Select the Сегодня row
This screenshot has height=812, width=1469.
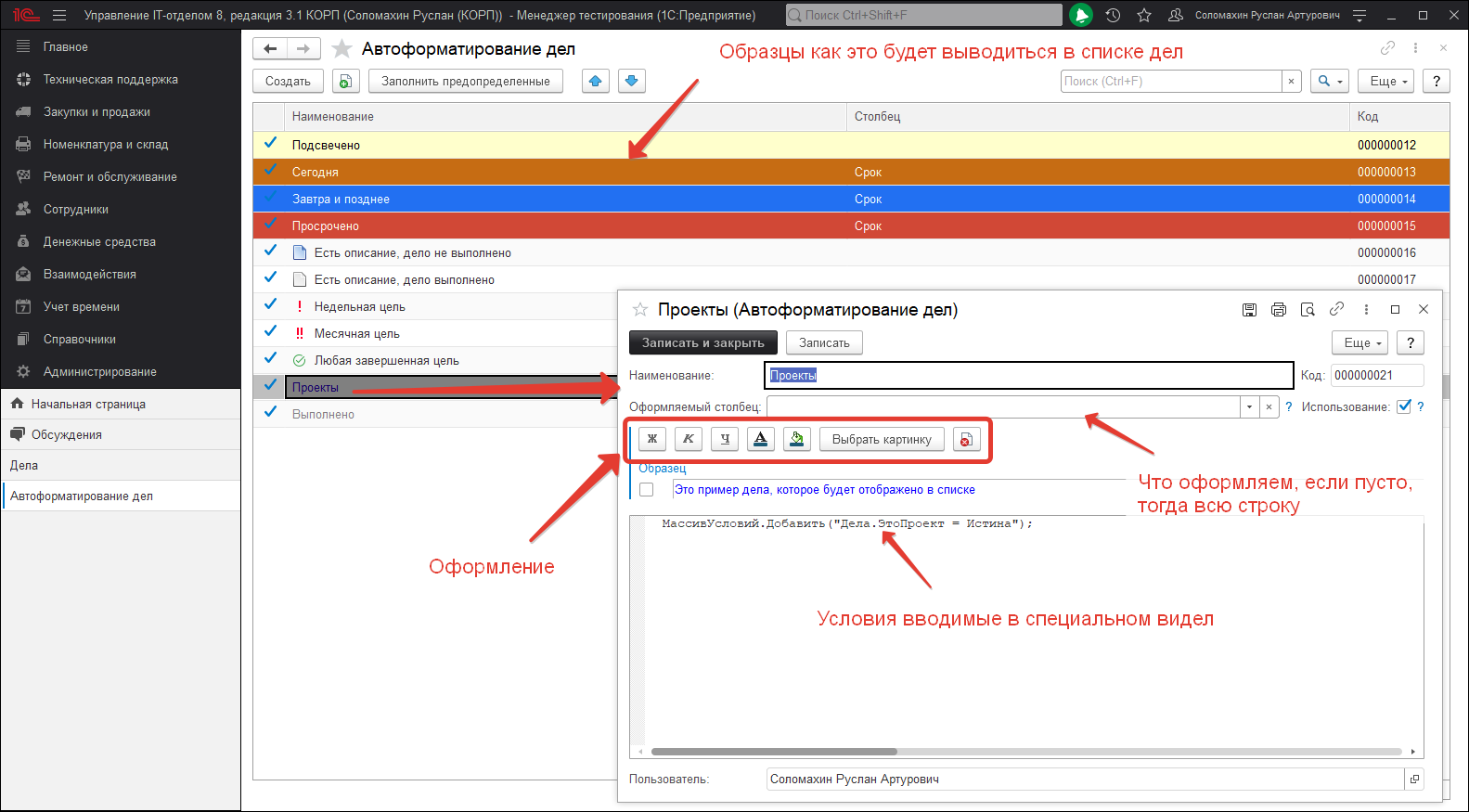851,172
